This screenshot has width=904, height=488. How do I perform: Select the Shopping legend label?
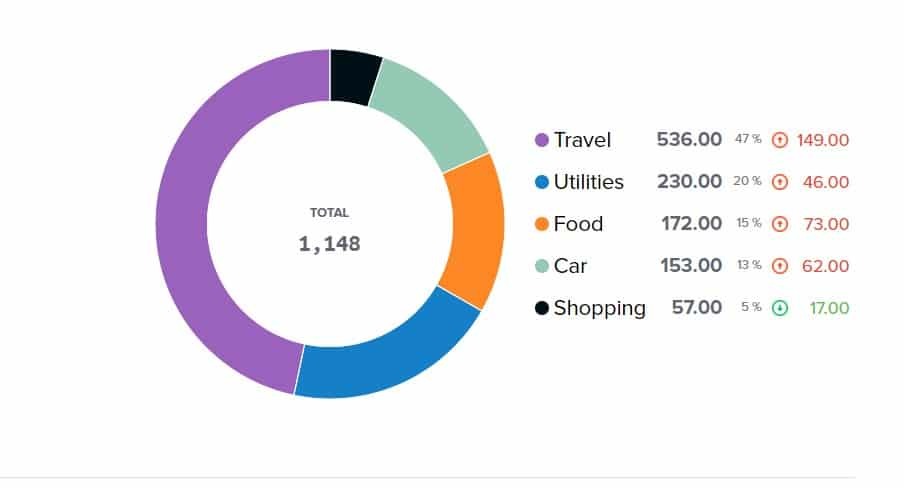(x=599, y=308)
